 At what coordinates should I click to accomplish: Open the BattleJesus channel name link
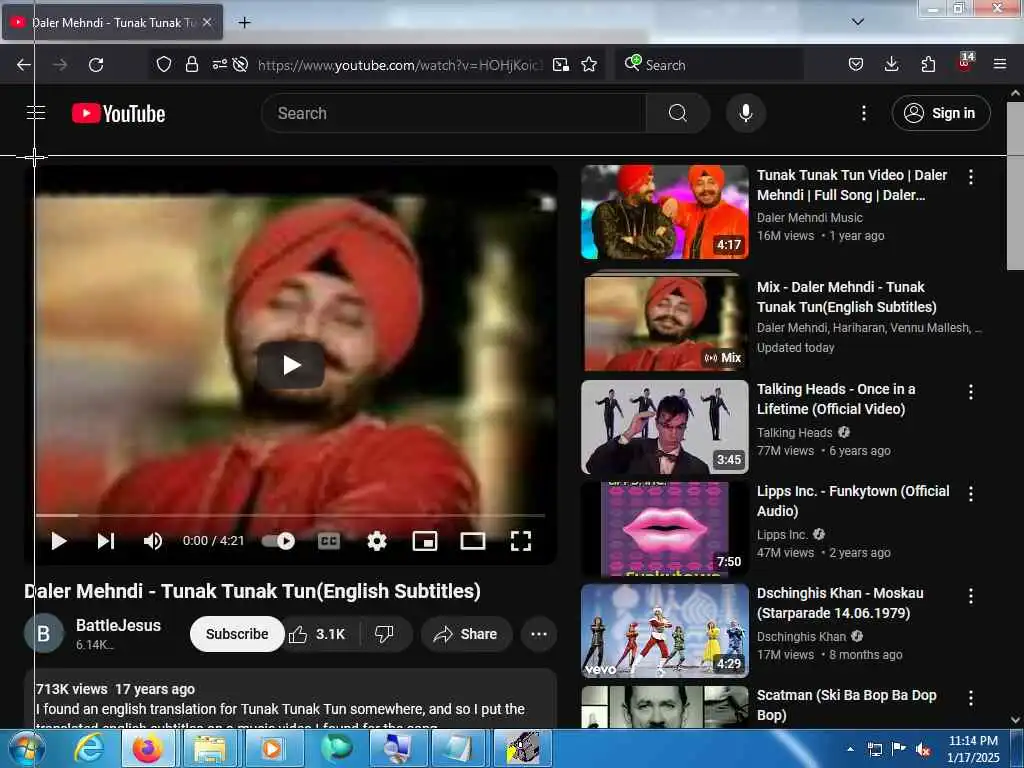(x=118, y=625)
